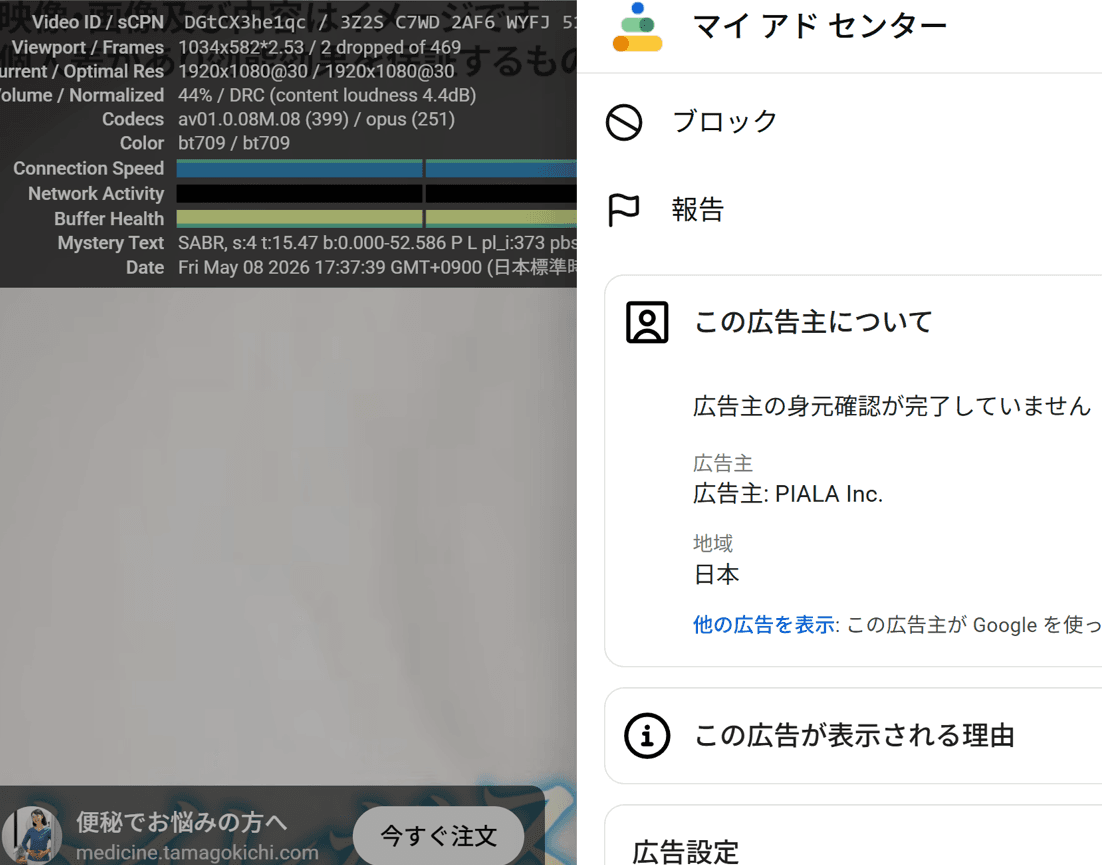Click the info icon beside この広告が表示される理由
Image resolution: width=1102 pixels, height=865 pixels.
click(x=647, y=736)
